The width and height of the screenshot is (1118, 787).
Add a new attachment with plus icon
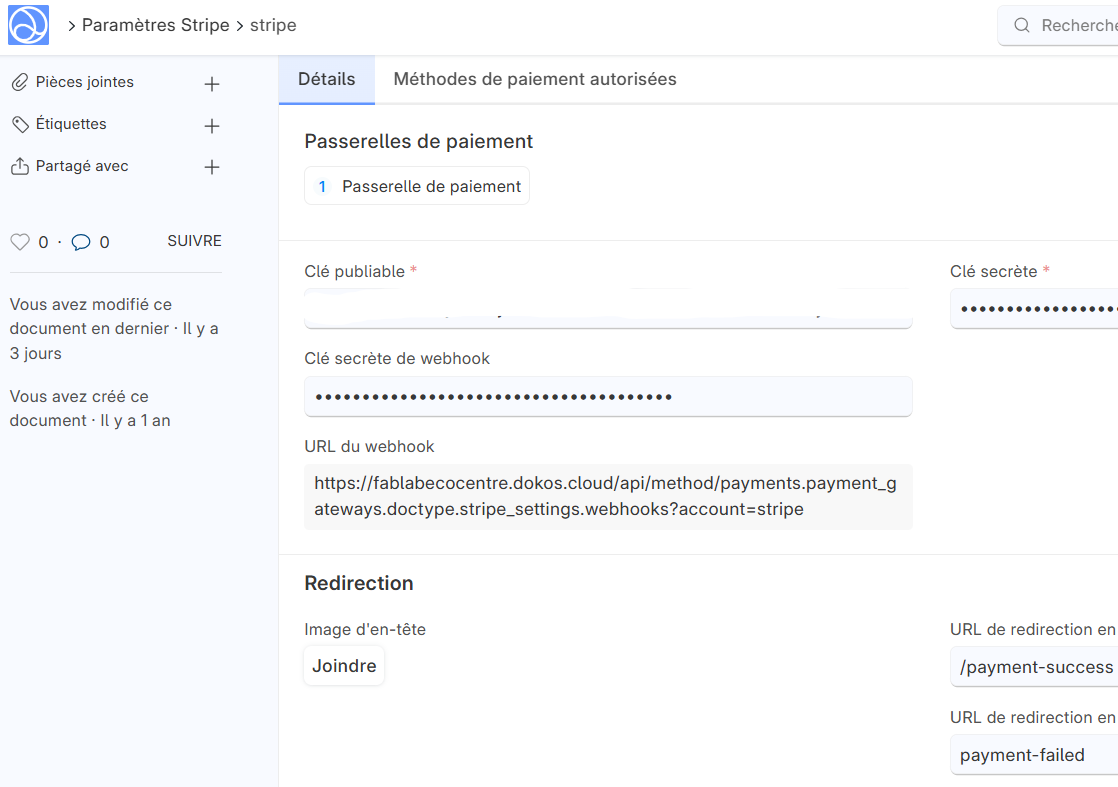212,84
